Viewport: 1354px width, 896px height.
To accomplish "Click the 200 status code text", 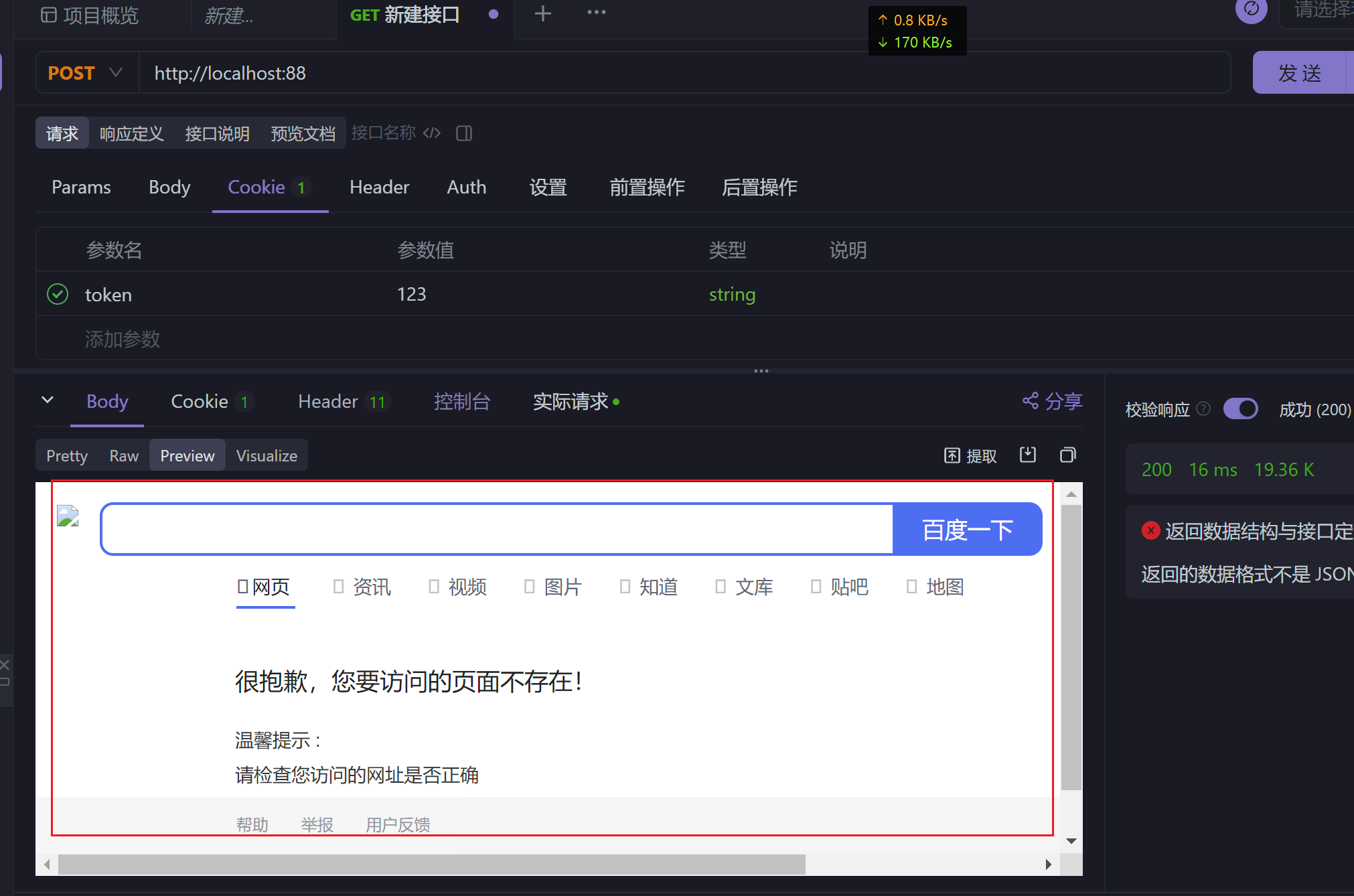I will [x=1156, y=469].
